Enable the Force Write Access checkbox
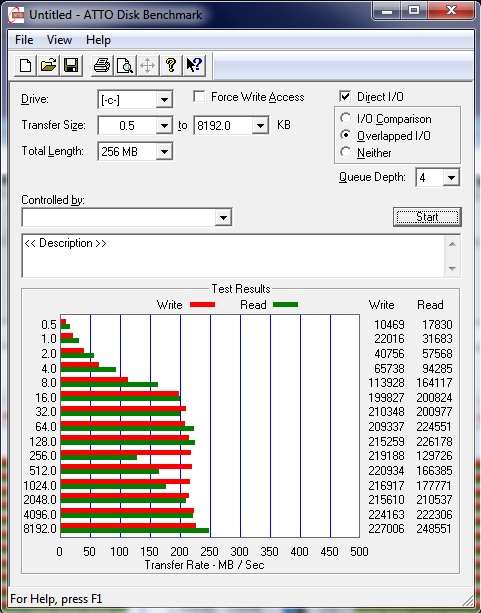 click(199, 97)
